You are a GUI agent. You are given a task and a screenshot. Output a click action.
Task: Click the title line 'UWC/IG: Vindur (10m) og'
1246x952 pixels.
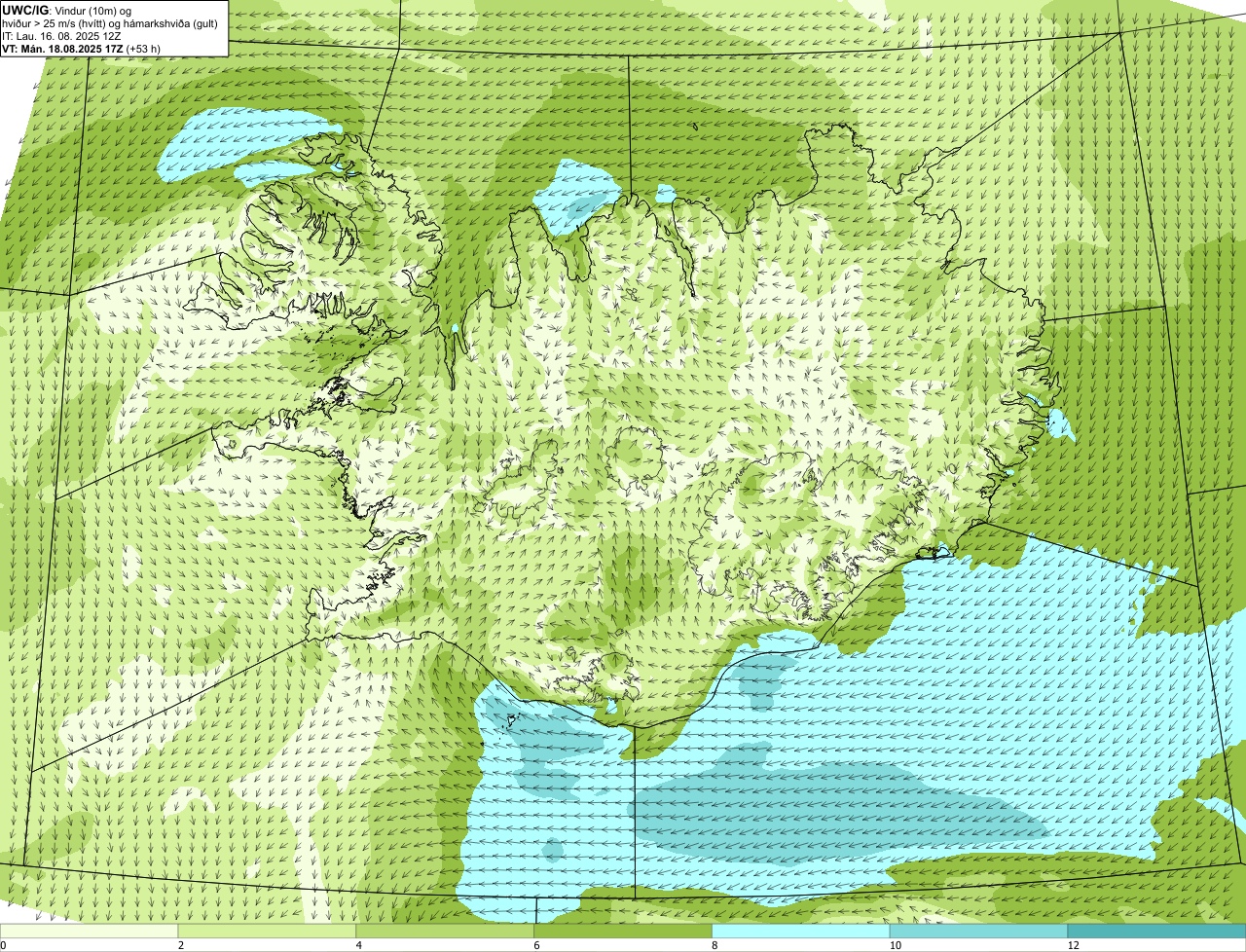pyautogui.click(x=66, y=10)
